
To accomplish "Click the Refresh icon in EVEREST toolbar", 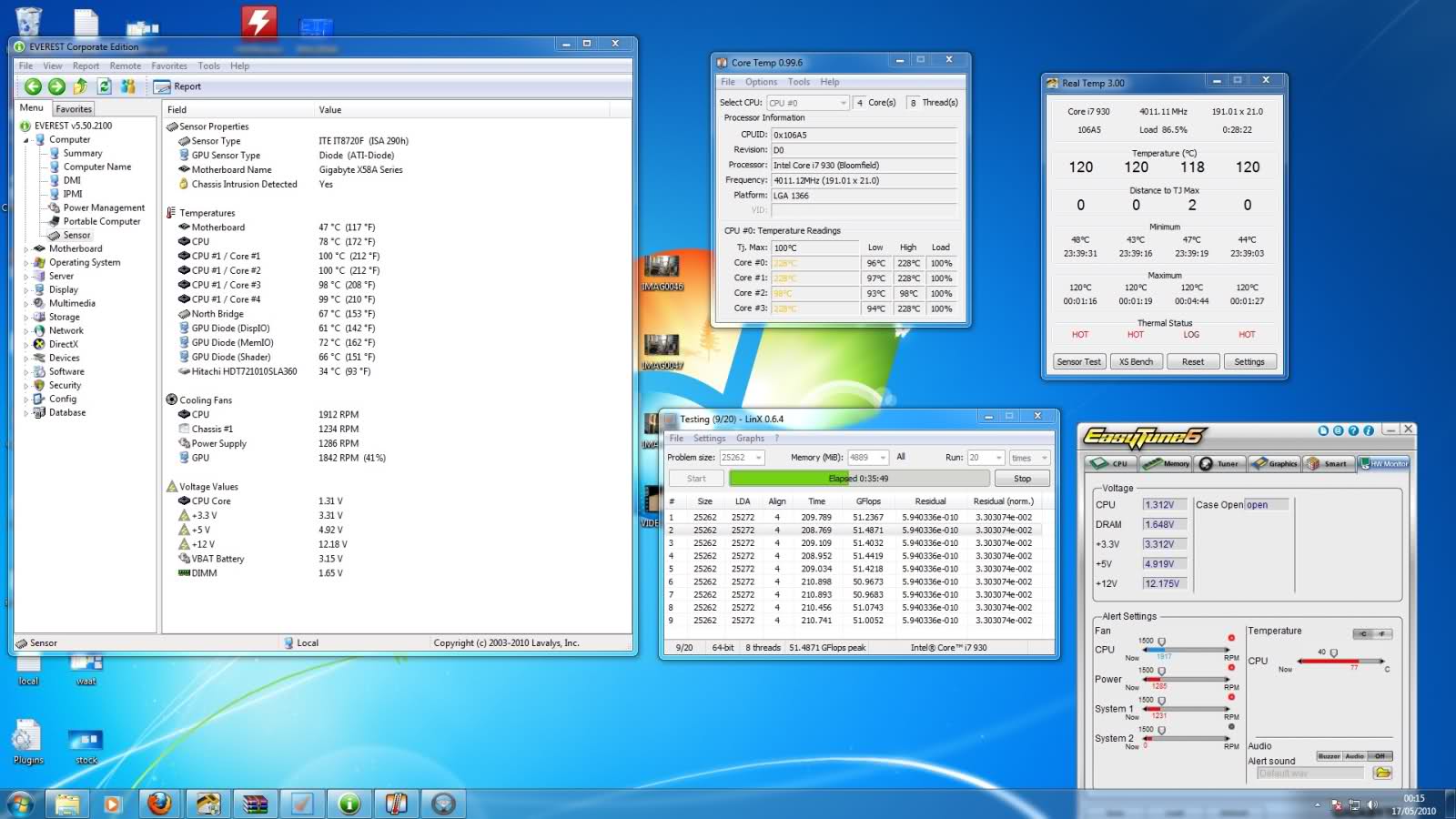I will coord(104,86).
